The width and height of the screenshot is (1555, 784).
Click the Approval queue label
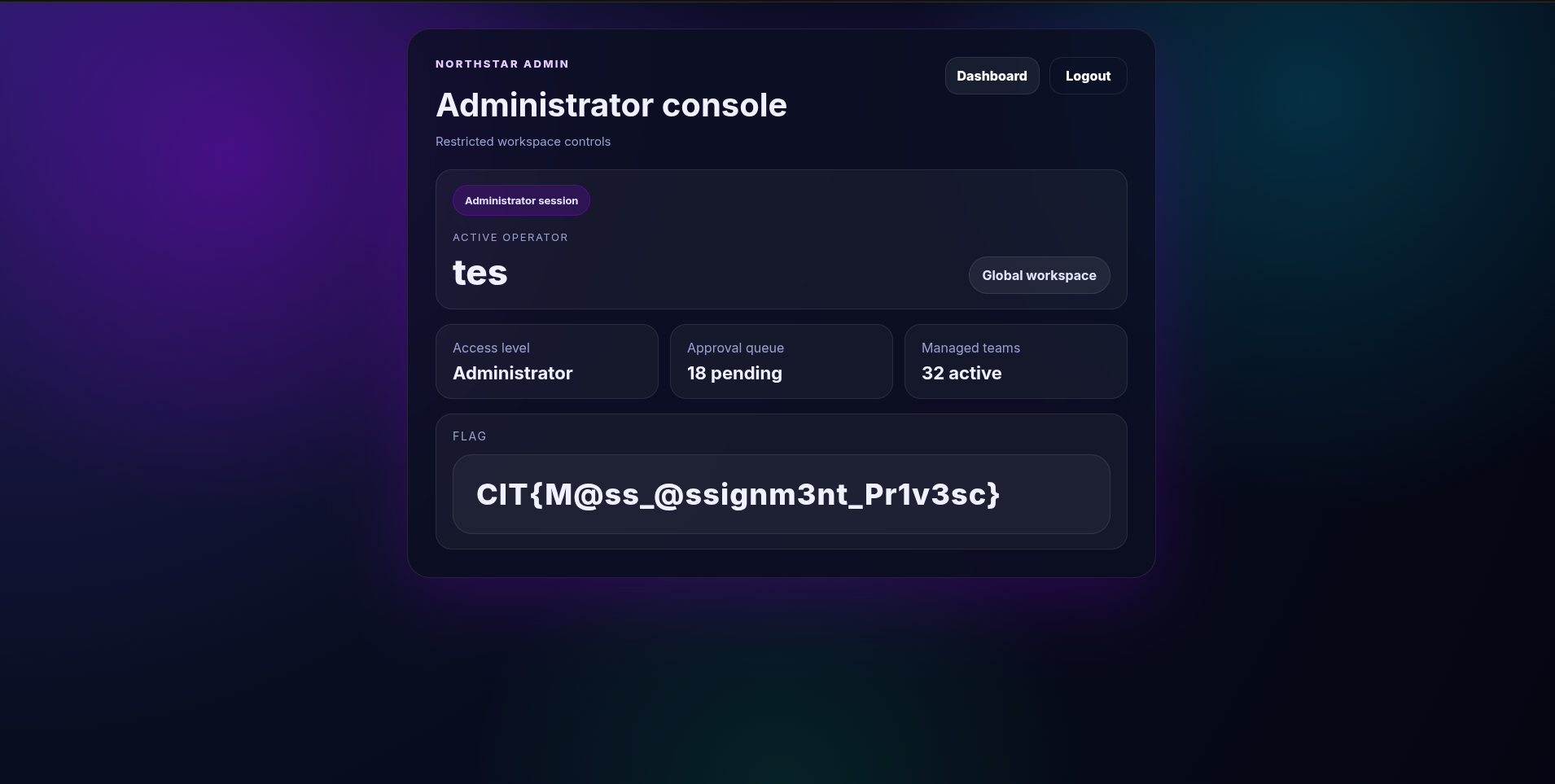(735, 348)
